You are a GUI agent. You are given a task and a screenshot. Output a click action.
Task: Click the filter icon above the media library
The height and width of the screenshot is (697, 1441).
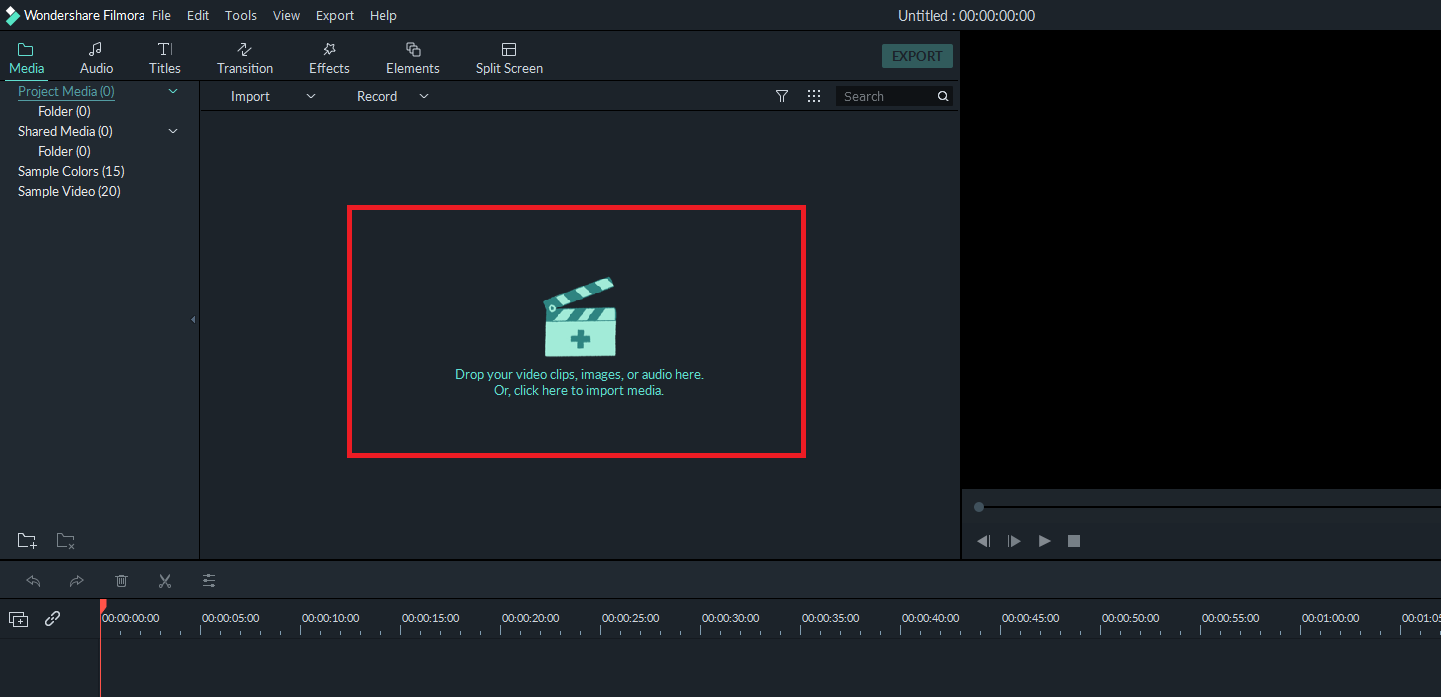pos(781,95)
